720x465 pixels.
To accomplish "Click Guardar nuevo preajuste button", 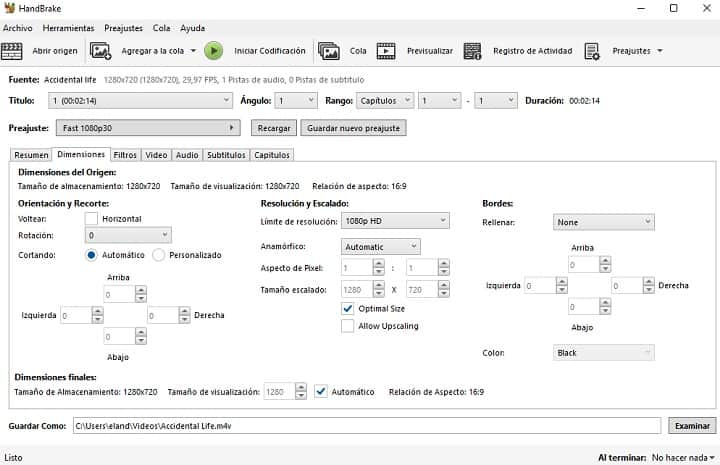I will click(353, 128).
